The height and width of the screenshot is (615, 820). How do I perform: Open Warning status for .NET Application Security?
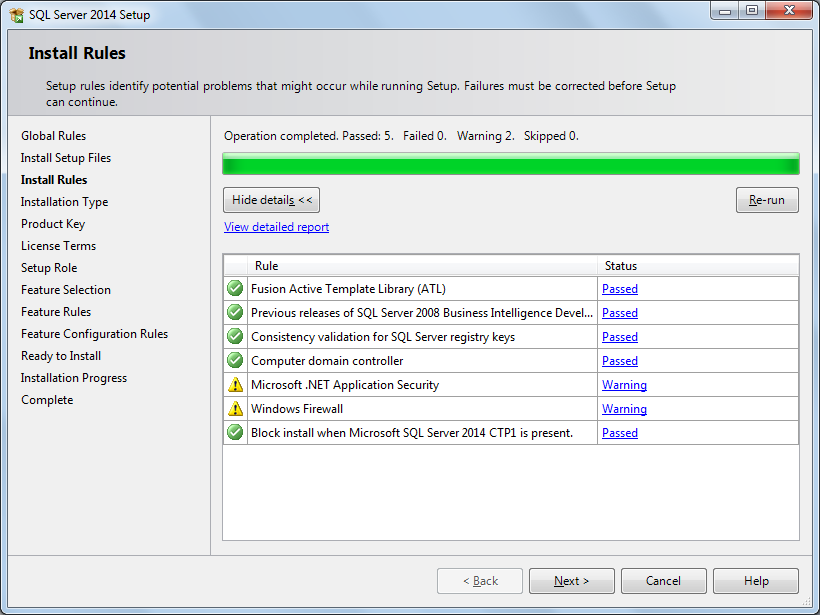pos(624,385)
